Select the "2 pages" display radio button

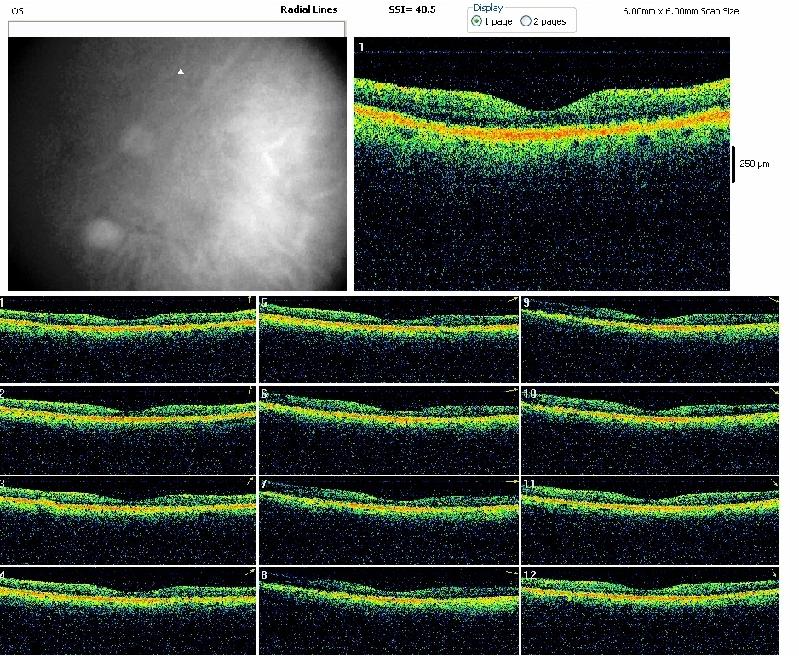(x=526, y=21)
